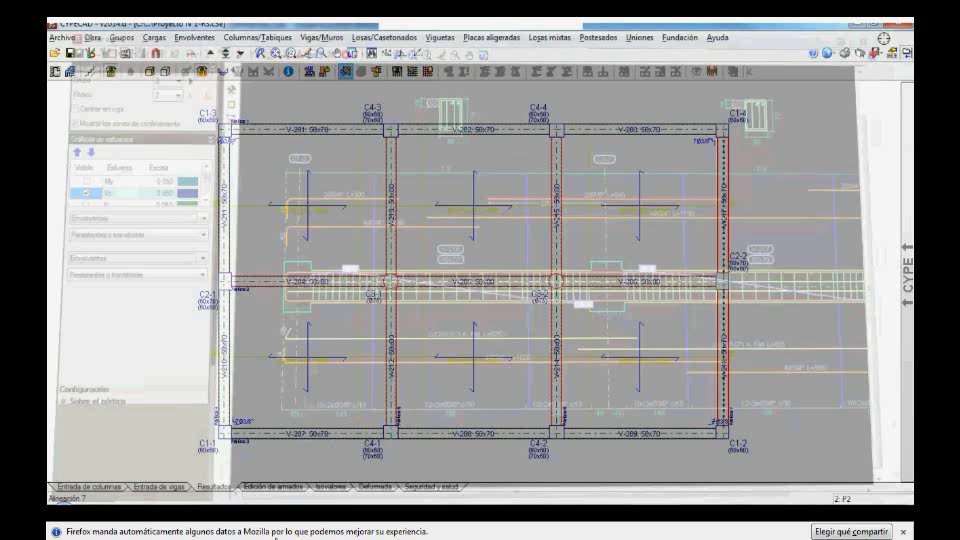
Task: Switch to 'Entrada de columnas' tab
Action: pos(89,487)
